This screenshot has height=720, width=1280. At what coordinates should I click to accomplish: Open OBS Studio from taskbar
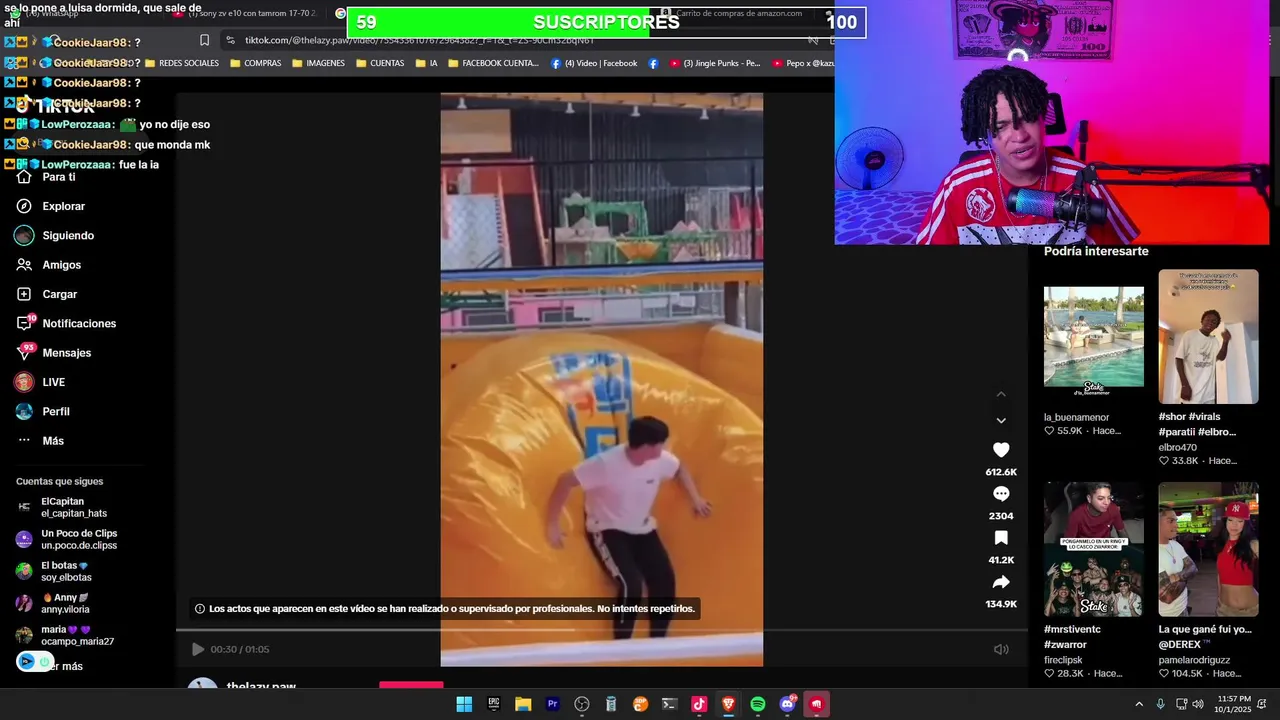pos(582,704)
